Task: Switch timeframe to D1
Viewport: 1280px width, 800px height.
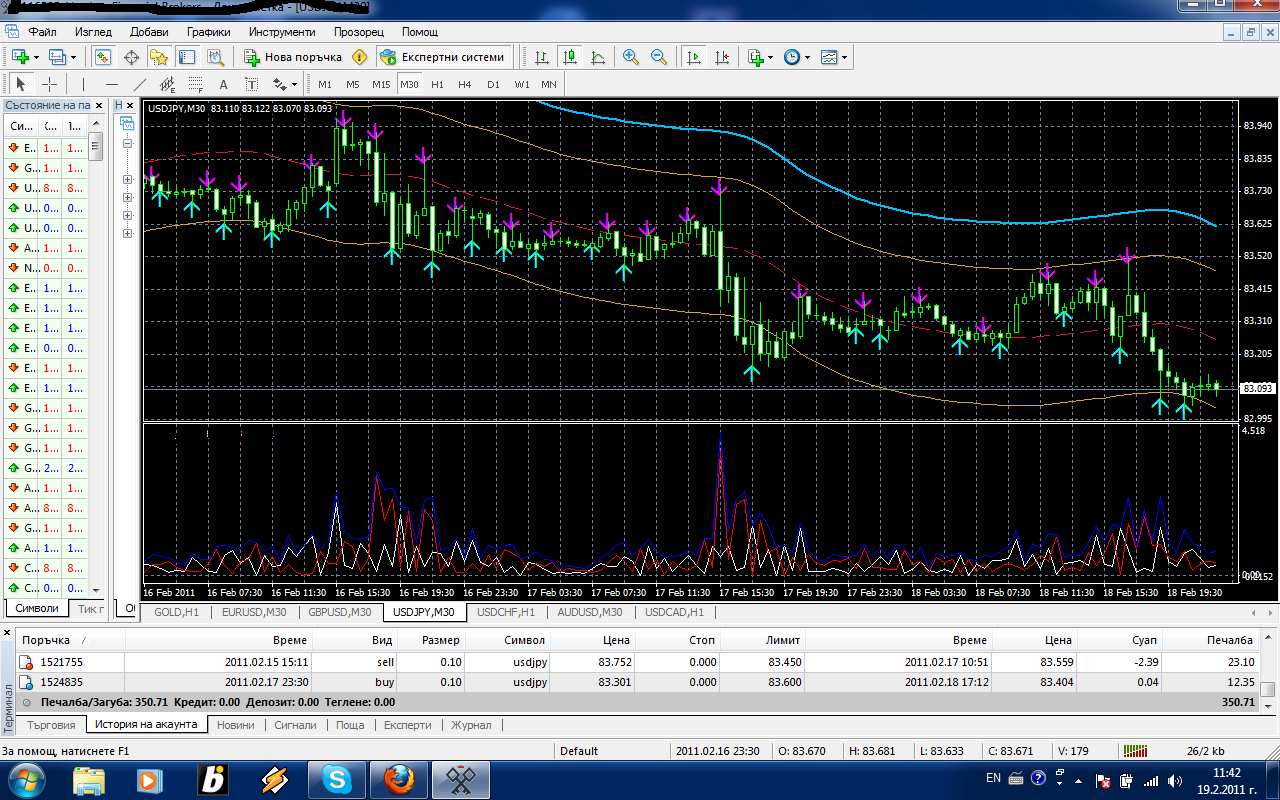Action: (493, 84)
